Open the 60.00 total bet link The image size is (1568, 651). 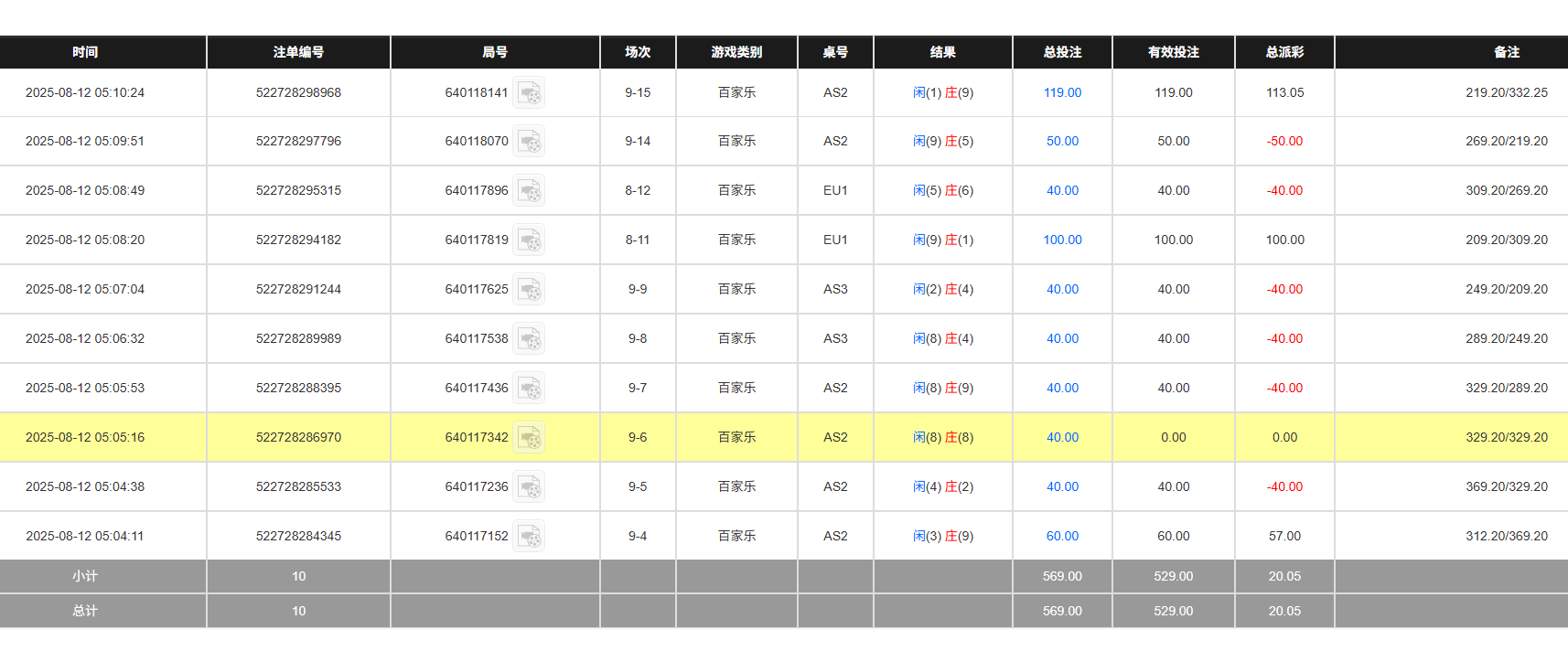pyautogui.click(x=1062, y=536)
